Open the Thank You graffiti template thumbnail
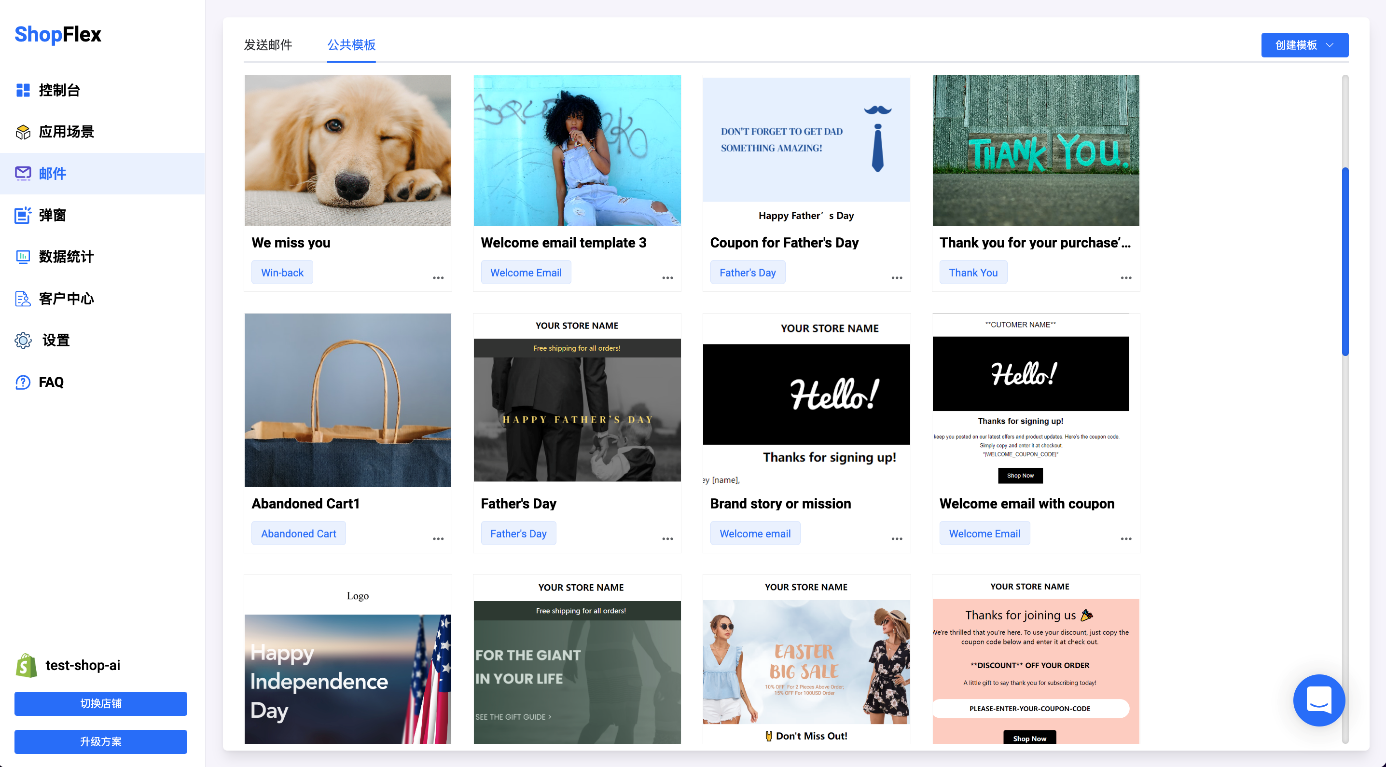 coord(1035,151)
